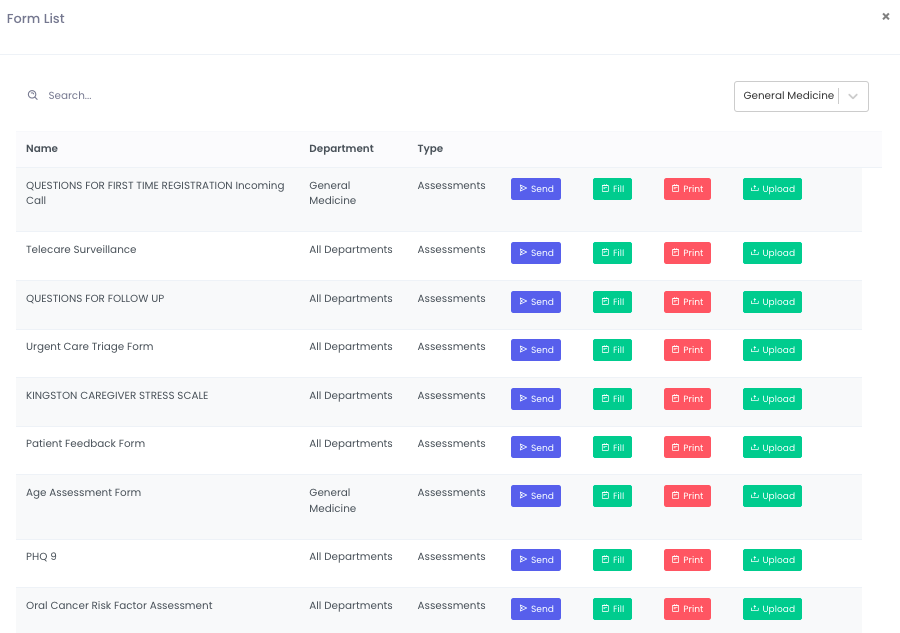Send the Oral Cancer Risk Factor Assessment
Image resolution: width=900 pixels, height=633 pixels.
pyautogui.click(x=536, y=609)
